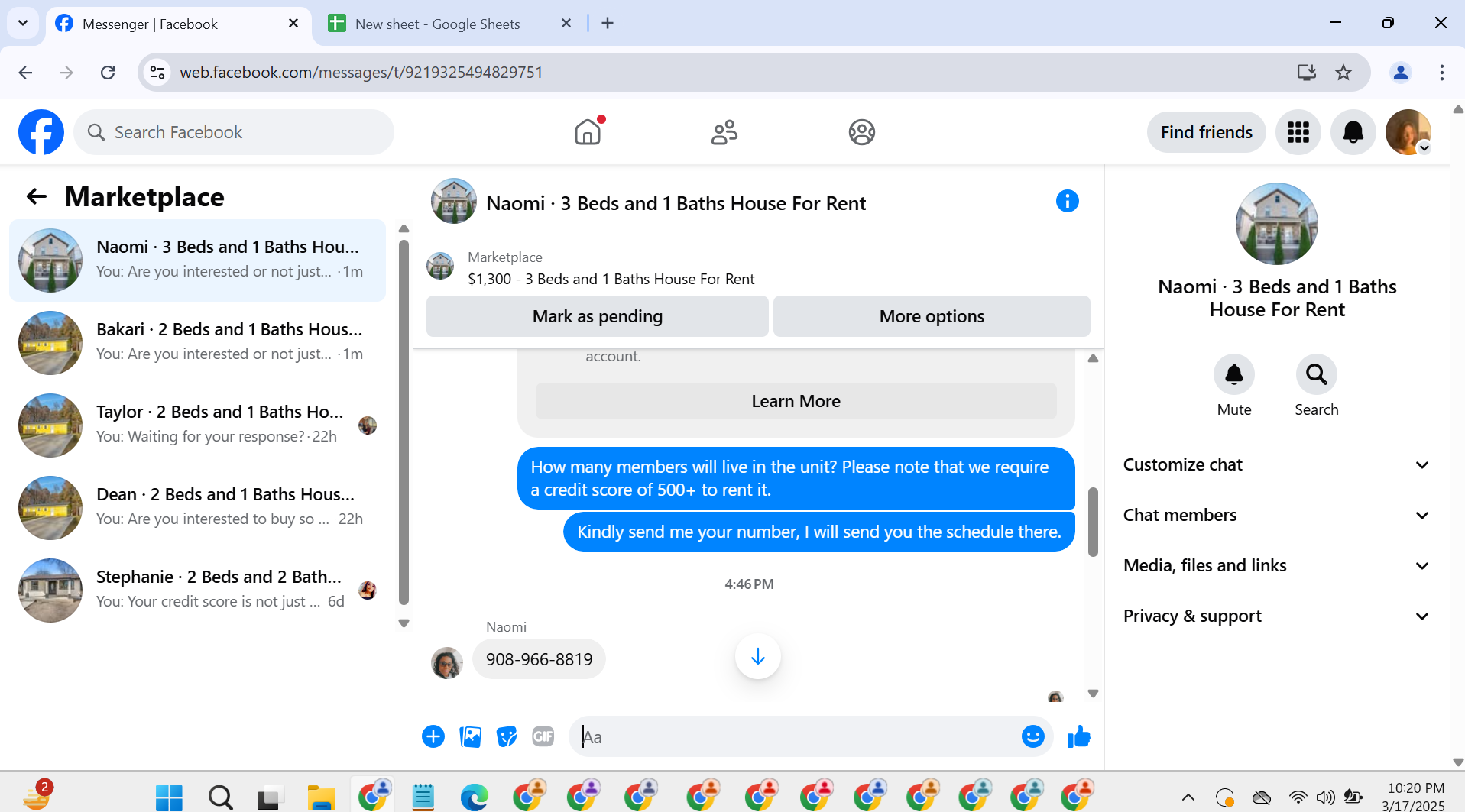Close the Google Sheets tab
1465x812 pixels.
pyautogui.click(x=566, y=24)
